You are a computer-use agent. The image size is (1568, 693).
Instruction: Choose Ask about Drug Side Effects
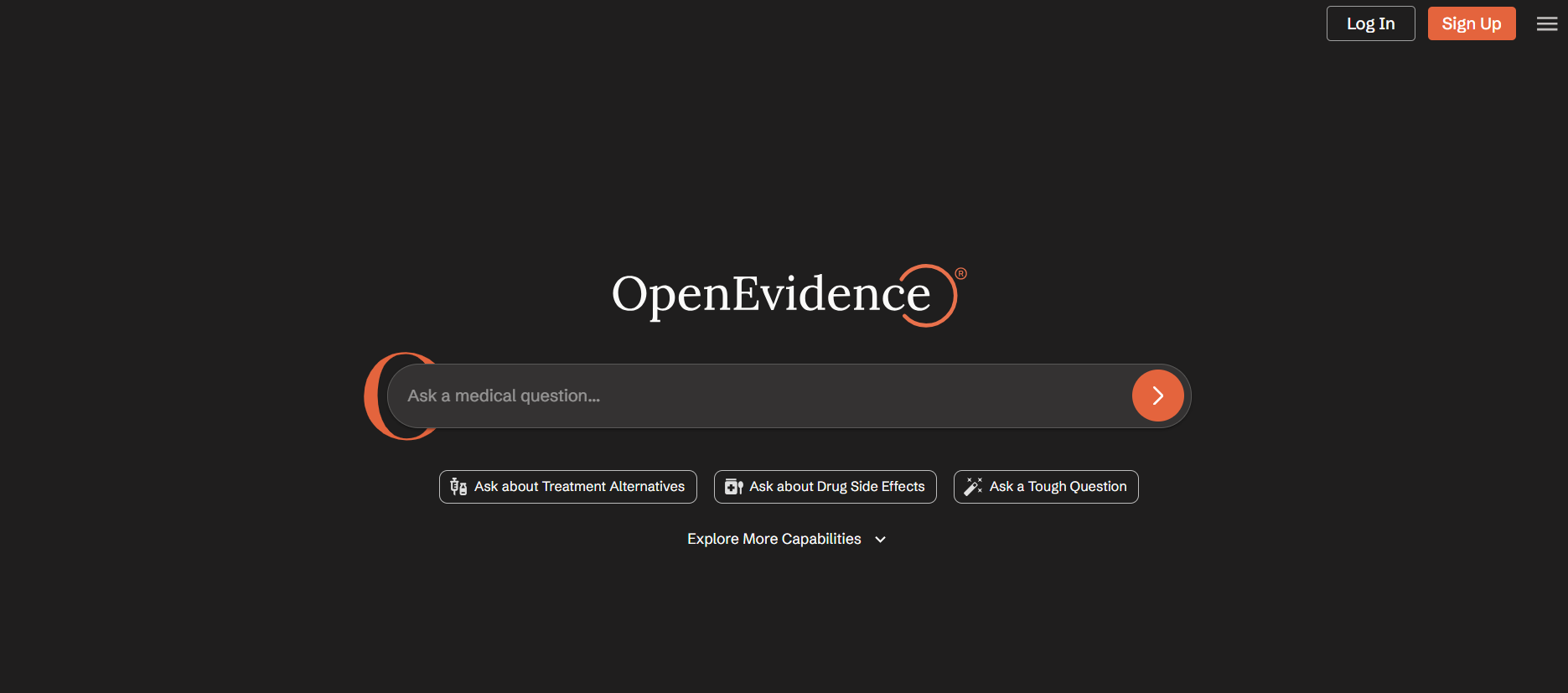[x=825, y=487]
